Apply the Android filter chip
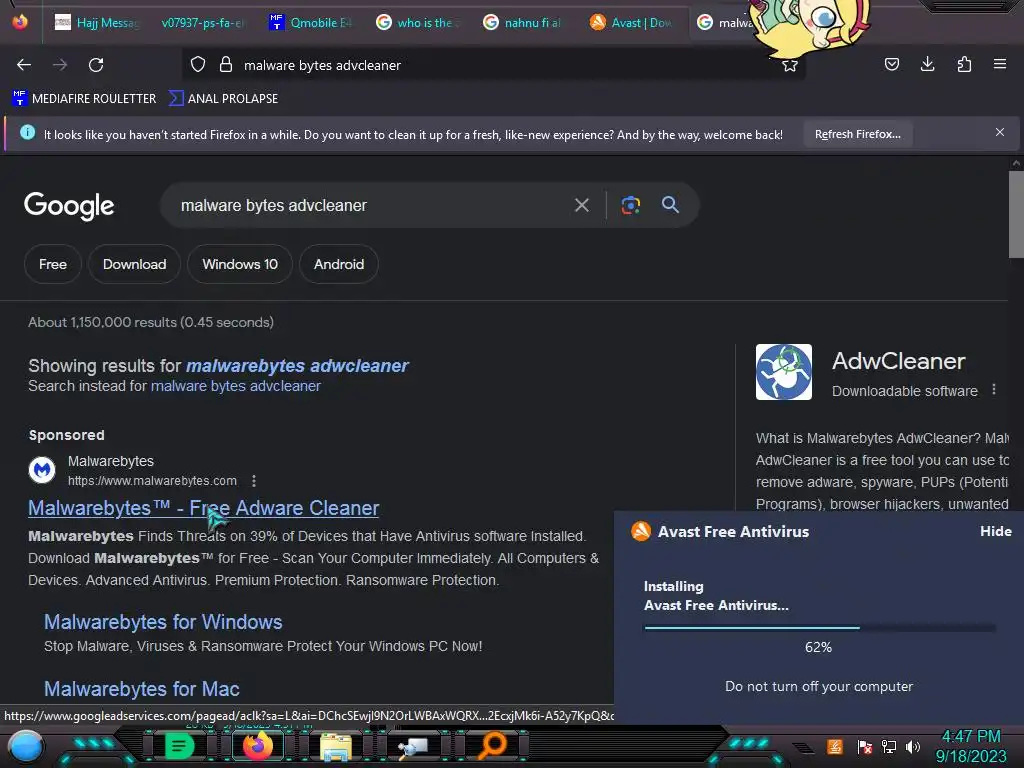 [339, 264]
